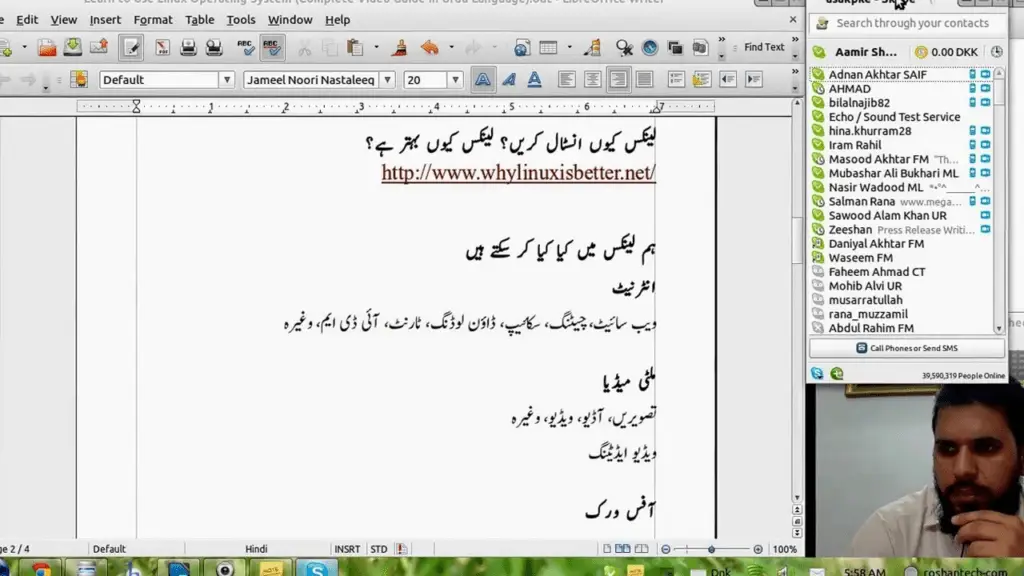
Task: Select Align Left button
Action: pyautogui.click(x=566, y=80)
